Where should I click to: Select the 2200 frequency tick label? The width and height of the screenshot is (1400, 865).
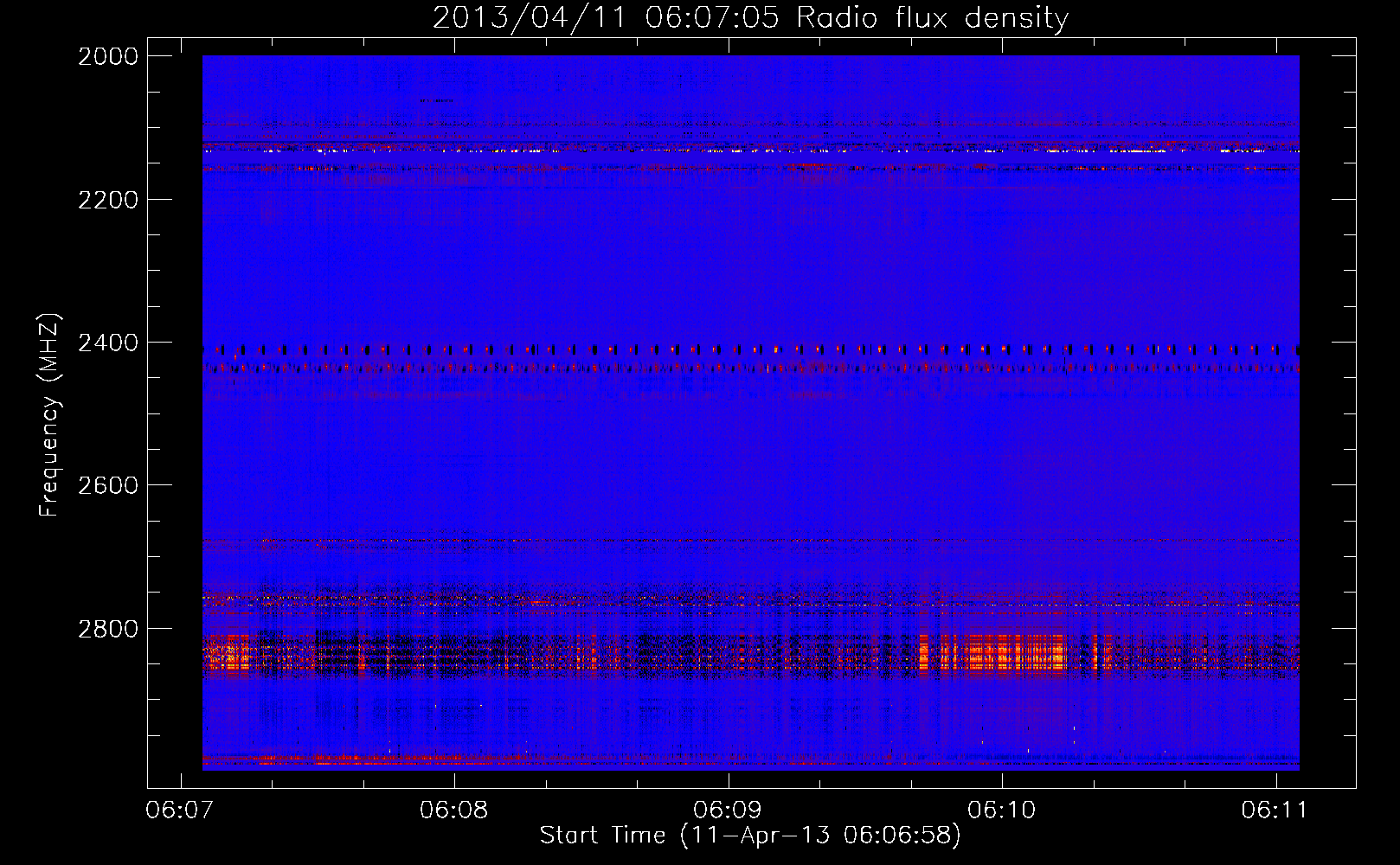108,200
